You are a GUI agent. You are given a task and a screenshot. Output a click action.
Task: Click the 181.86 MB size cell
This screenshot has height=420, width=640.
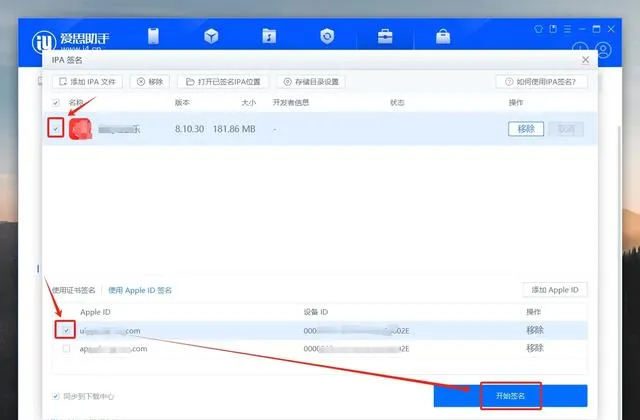click(x=234, y=129)
